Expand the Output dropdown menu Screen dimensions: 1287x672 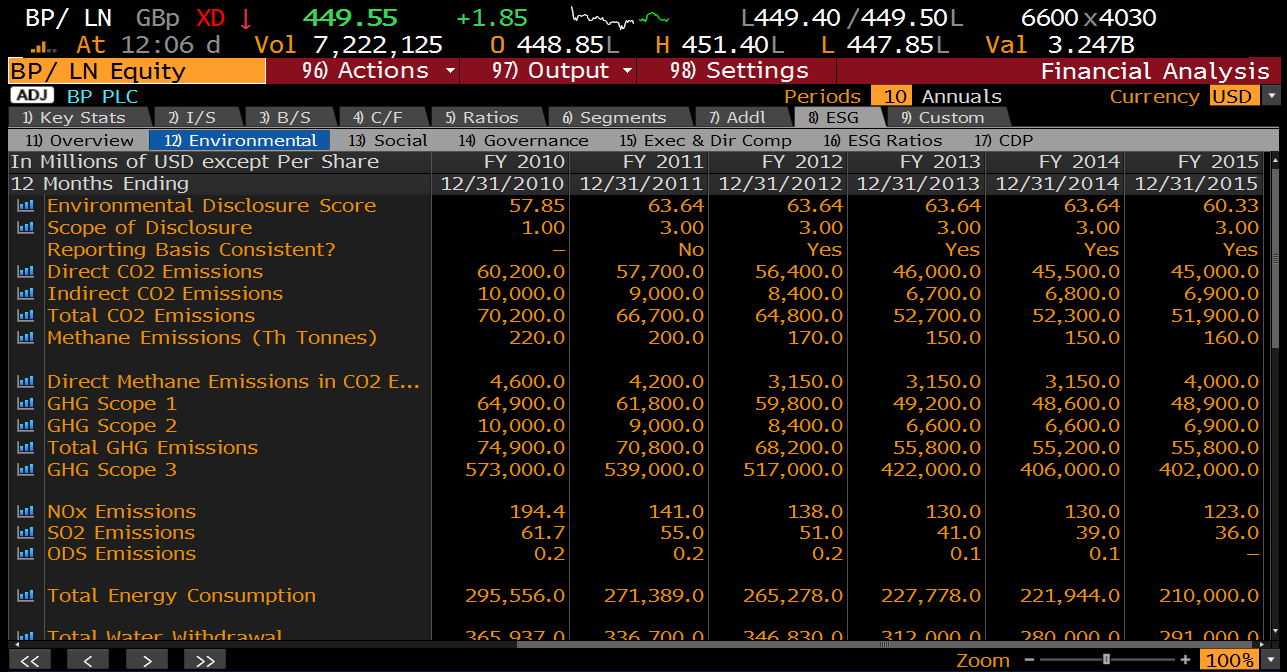tap(563, 71)
